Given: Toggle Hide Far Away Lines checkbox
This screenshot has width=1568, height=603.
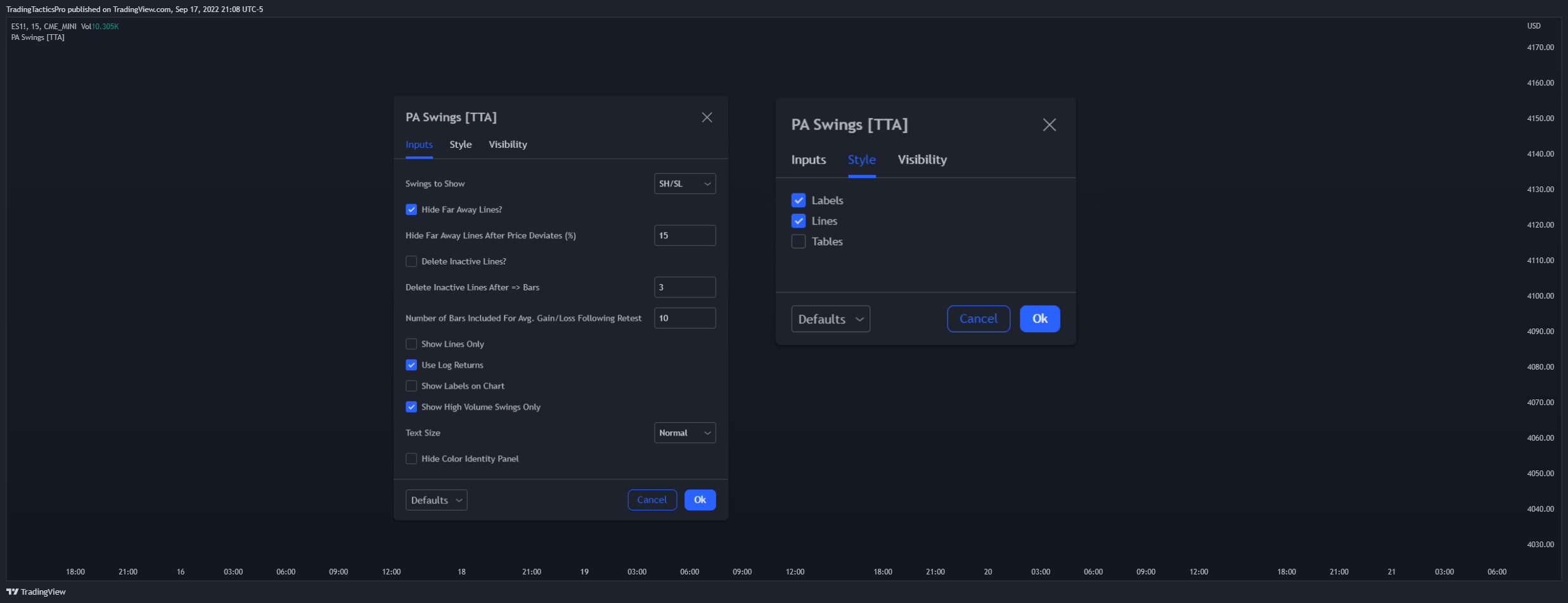Looking at the screenshot, I should click(411, 209).
